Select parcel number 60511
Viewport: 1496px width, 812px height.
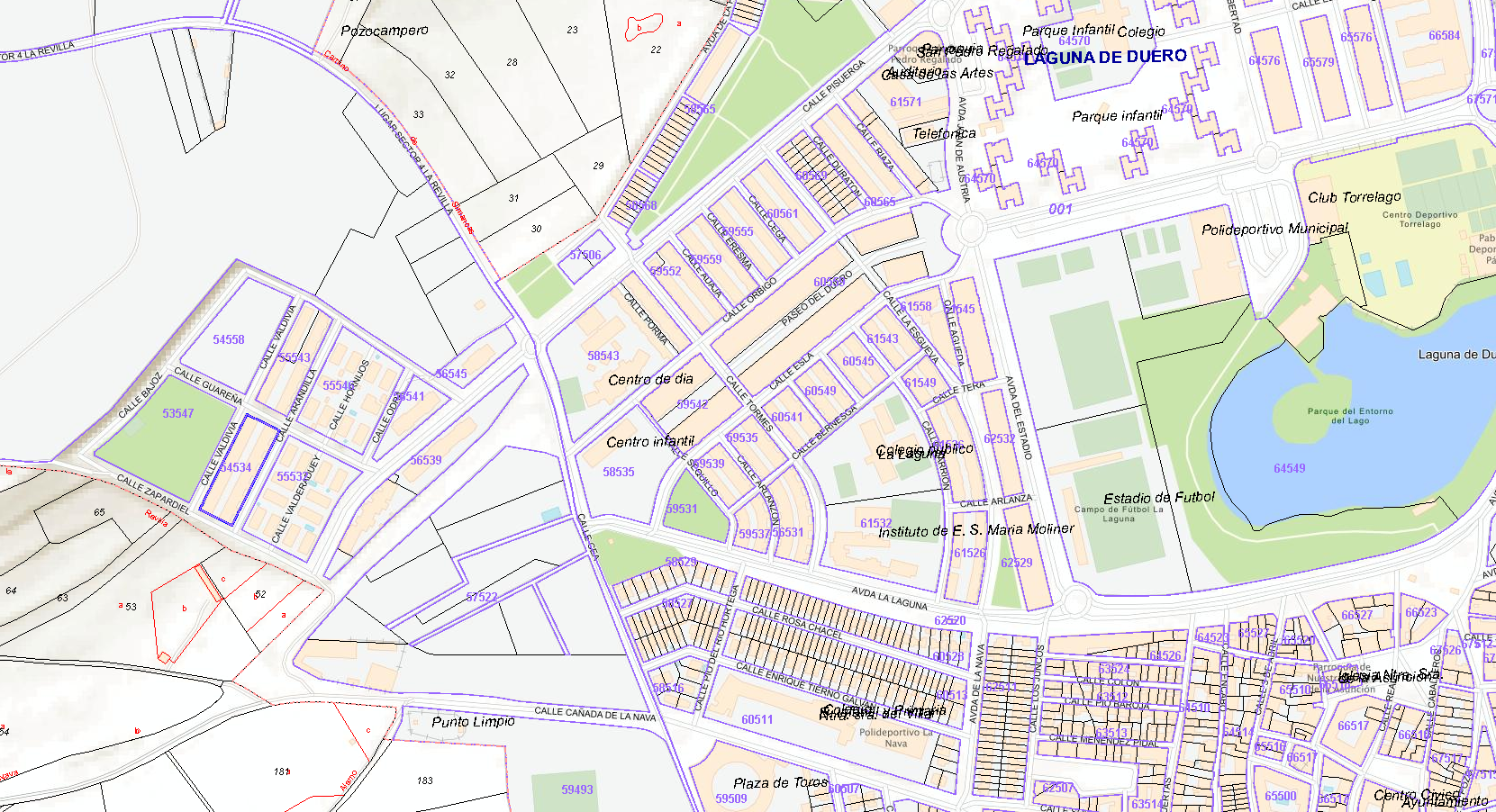pyautogui.click(x=757, y=720)
